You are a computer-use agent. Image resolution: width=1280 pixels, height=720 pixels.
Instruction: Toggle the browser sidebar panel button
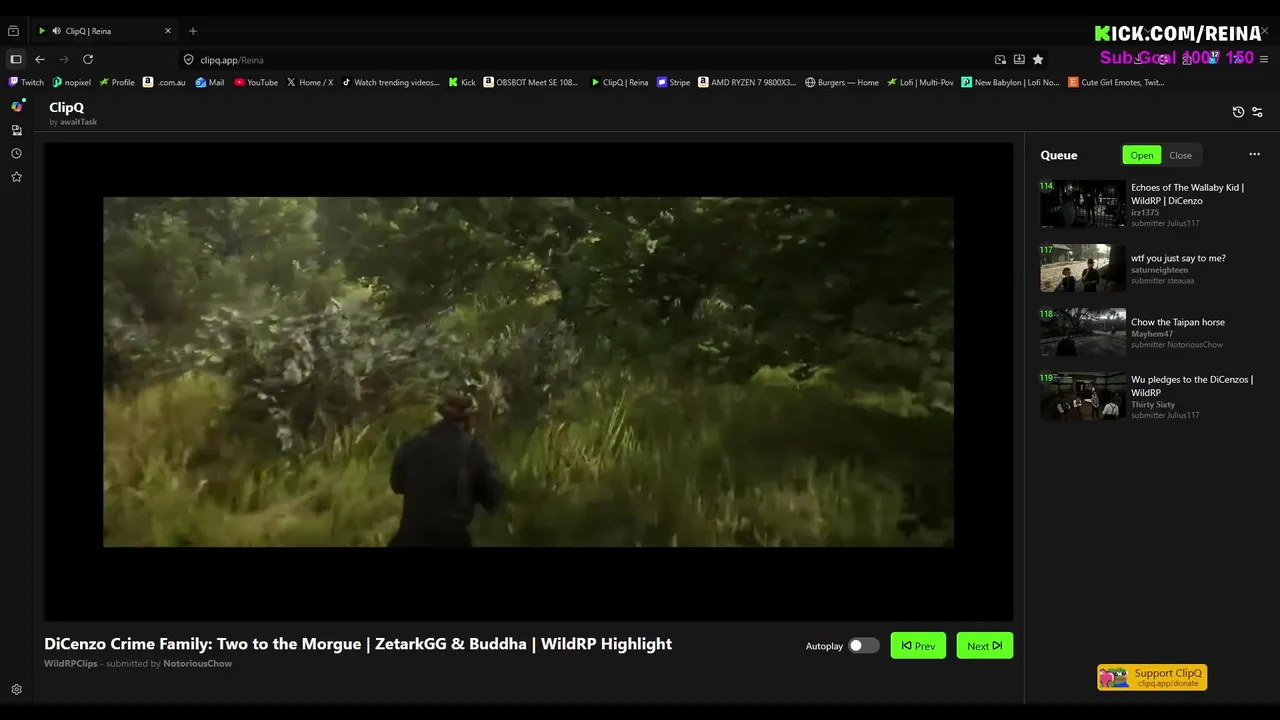tap(16, 59)
